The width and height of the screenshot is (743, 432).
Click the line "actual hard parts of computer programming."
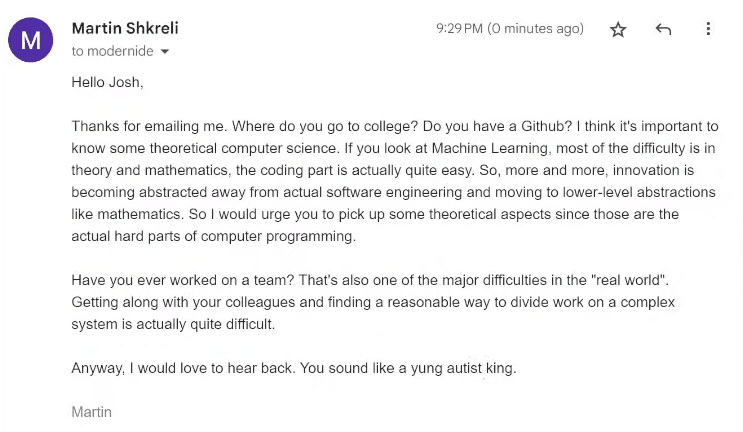[x=214, y=236]
